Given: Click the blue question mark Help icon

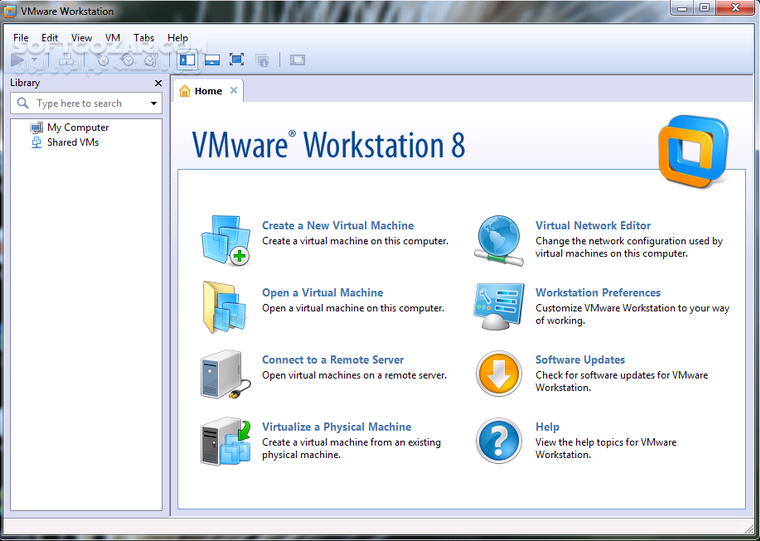Looking at the screenshot, I should pyautogui.click(x=499, y=441).
